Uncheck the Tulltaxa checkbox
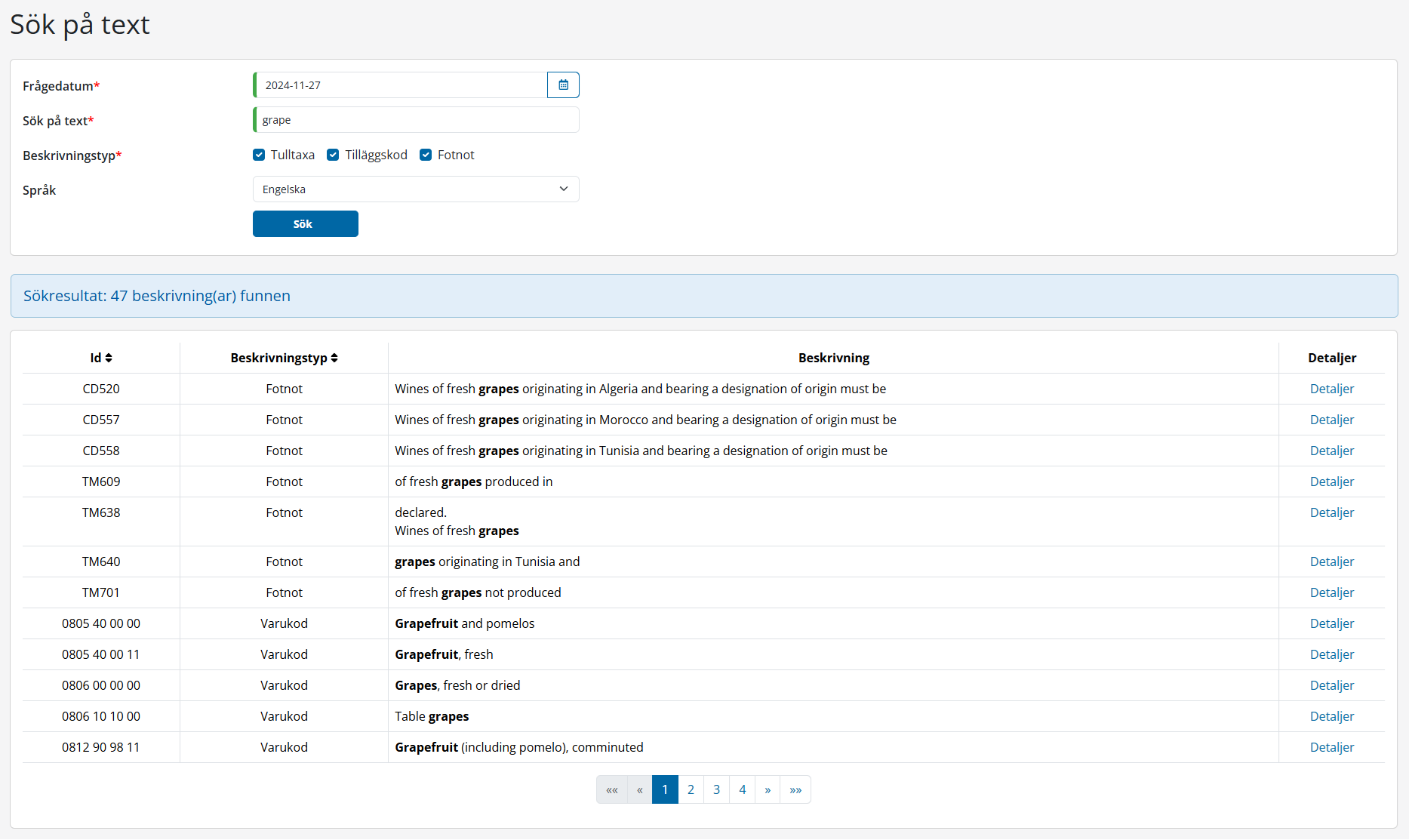 [x=259, y=155]
